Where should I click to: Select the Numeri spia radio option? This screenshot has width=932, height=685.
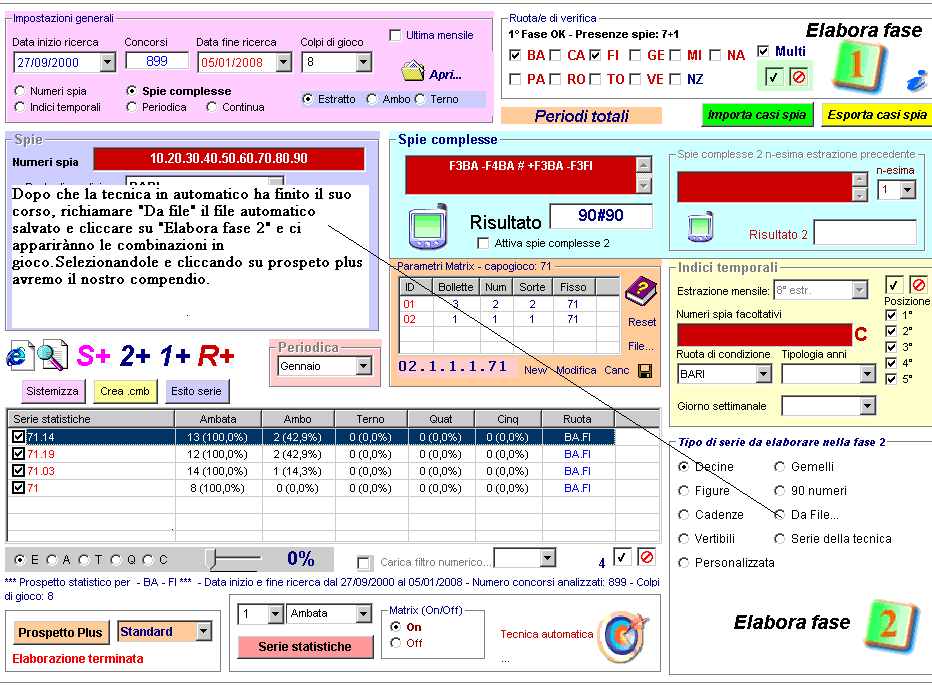pos(20,91)
